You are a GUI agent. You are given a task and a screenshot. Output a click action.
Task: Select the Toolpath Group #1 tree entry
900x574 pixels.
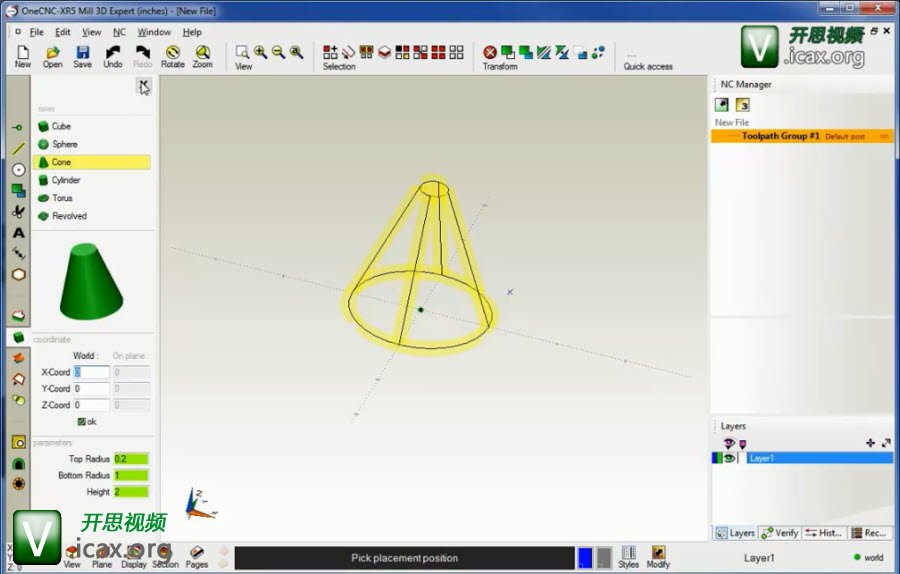coord(780,136)
